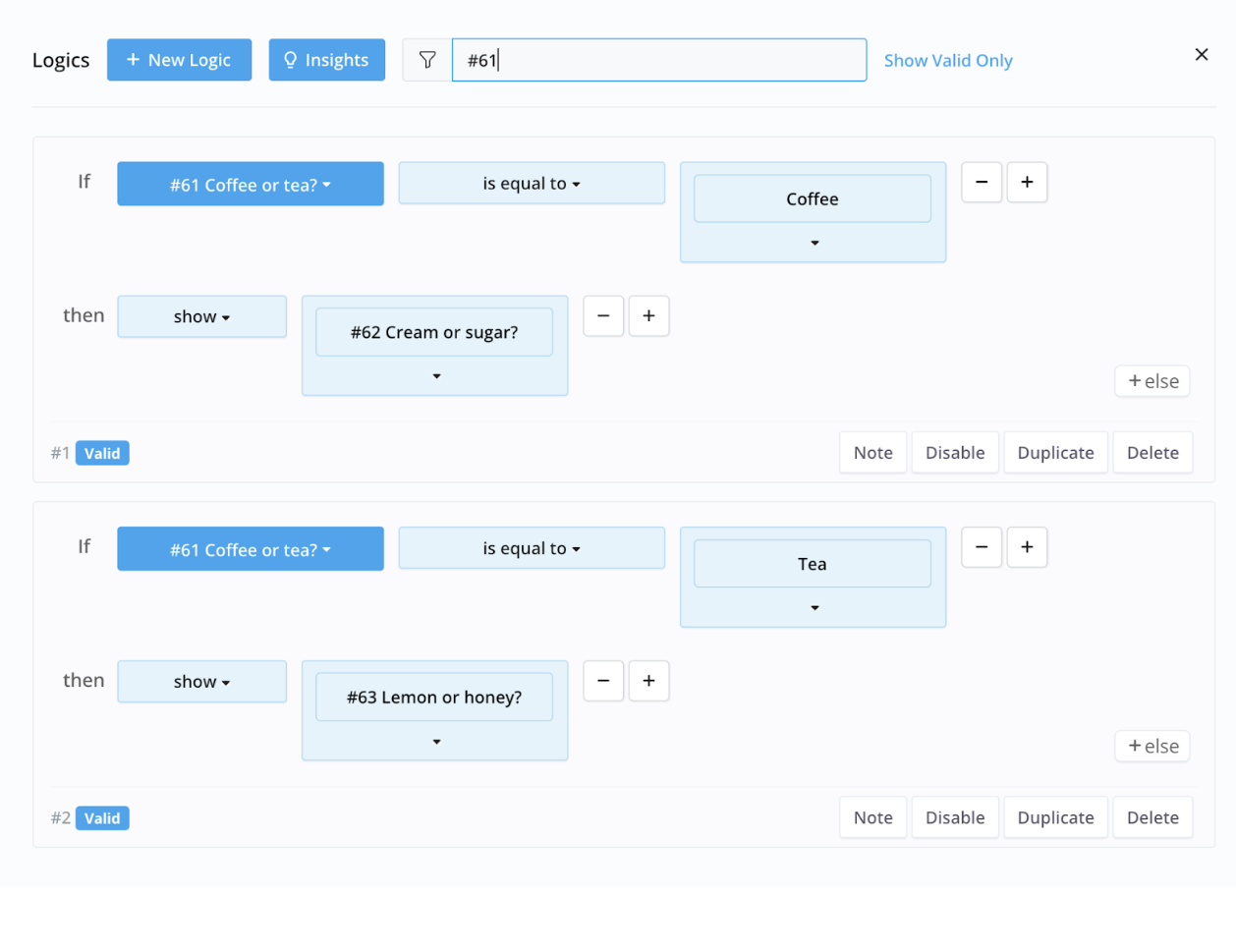
Task: Click the logic search field containing #61
Action: tap(658, 60)
